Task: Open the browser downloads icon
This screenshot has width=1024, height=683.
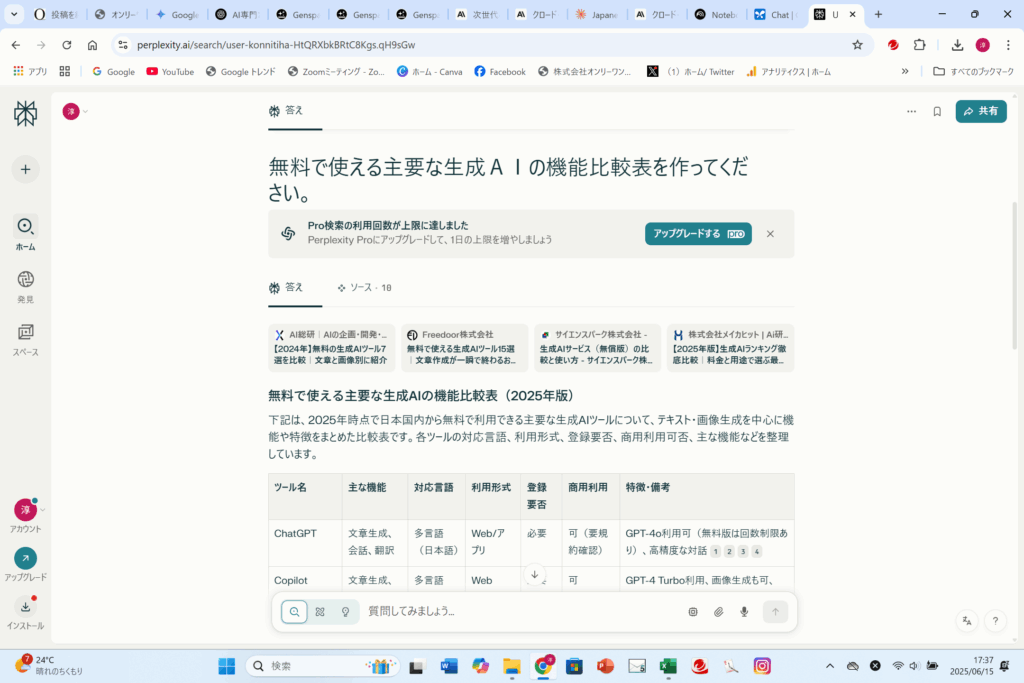Action: 957,44
